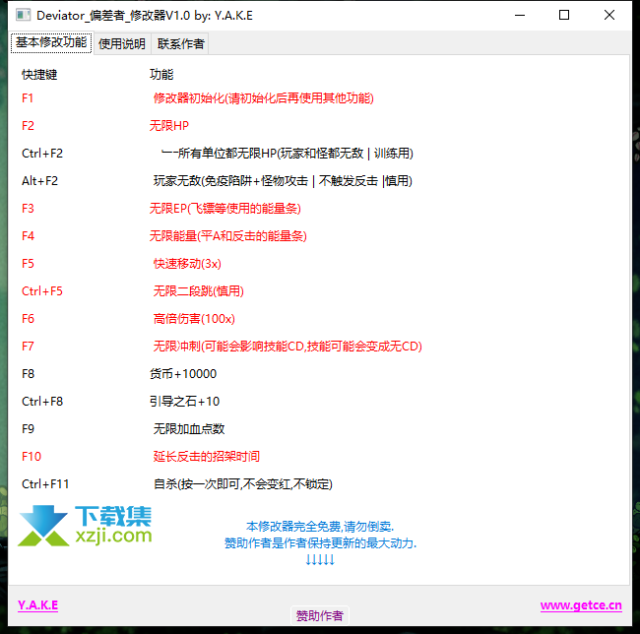Viewport: 640px width, 634px height.
Task: Click 引导之石+10 function text
Action: click(x=184, y=401)
